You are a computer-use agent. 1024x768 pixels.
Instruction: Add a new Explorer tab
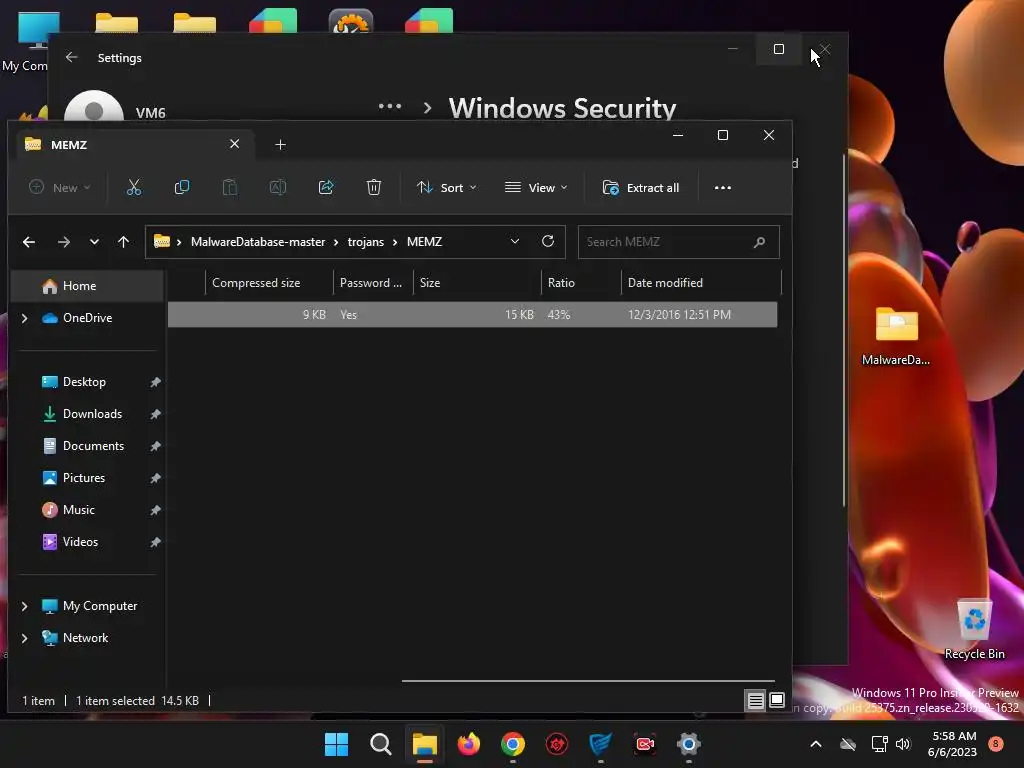280,144
